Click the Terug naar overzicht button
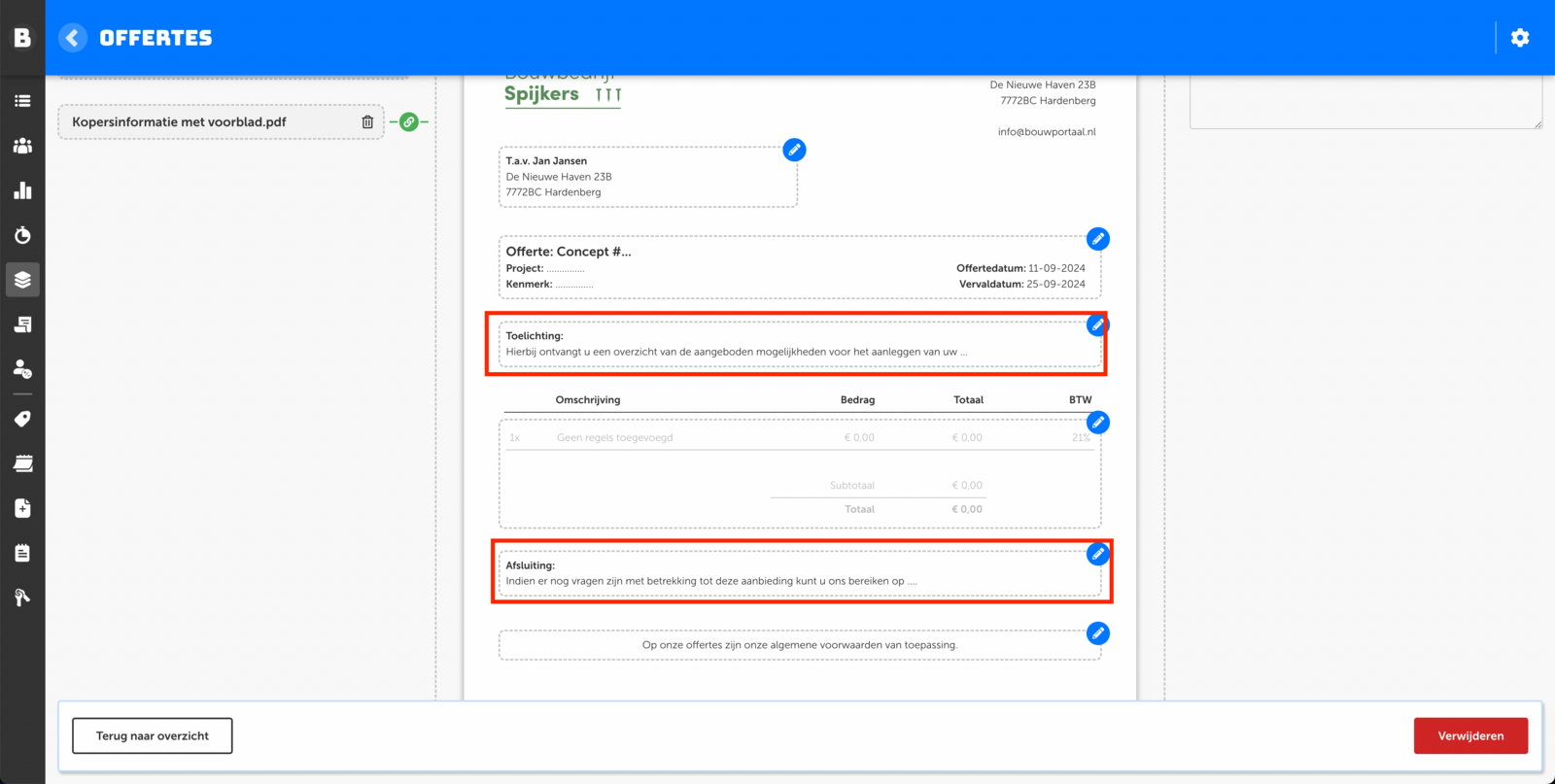The width and height of the screenshot is (1555, 784). [153, 735]
